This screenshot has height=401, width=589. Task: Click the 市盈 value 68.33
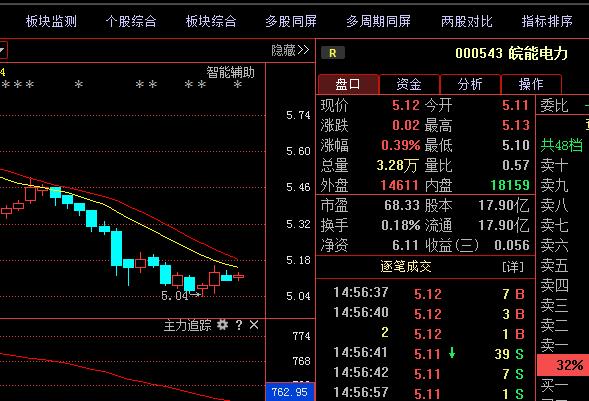click(402, 205)
